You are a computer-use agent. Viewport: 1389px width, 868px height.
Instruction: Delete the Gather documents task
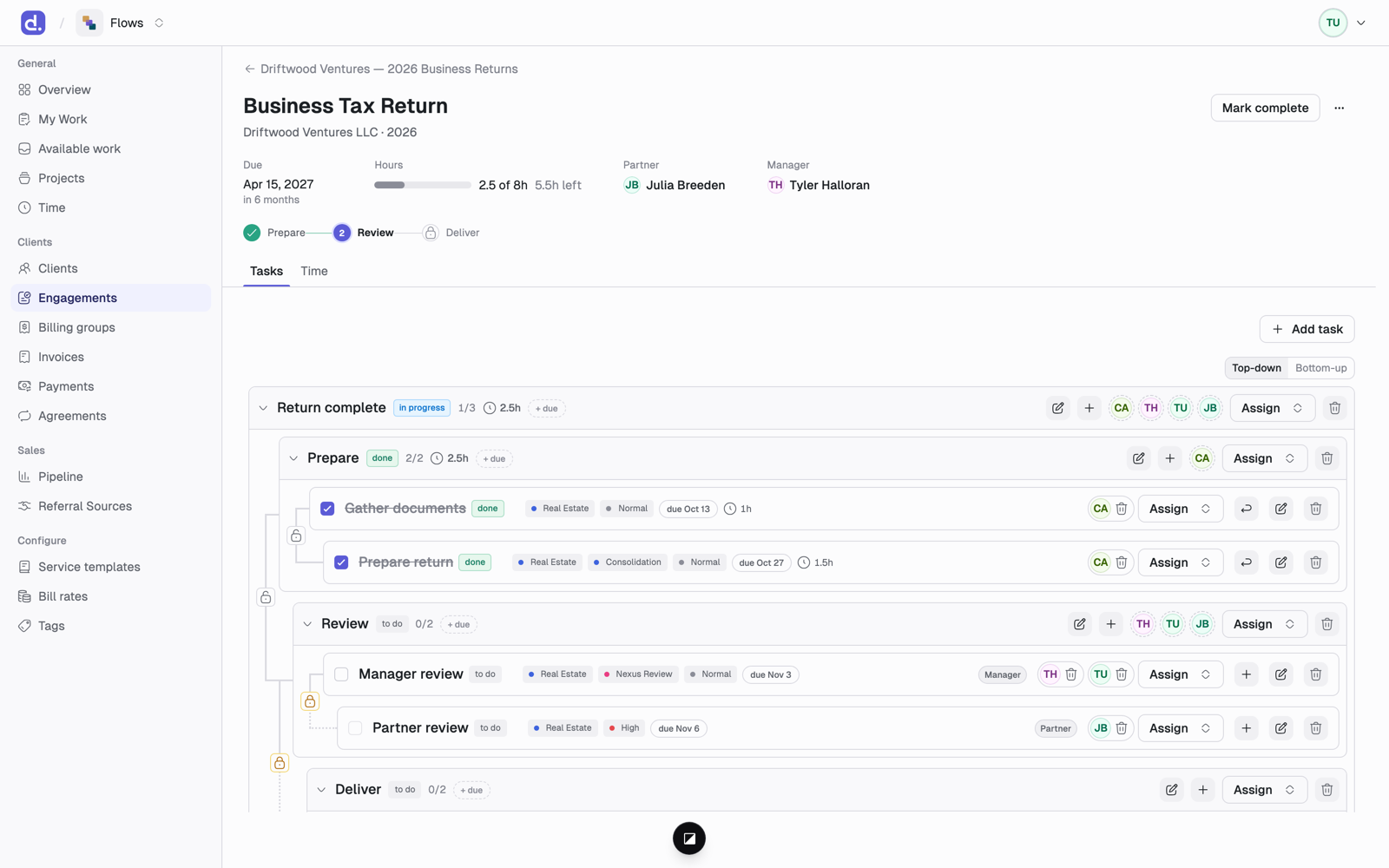tap(1315, 509)
